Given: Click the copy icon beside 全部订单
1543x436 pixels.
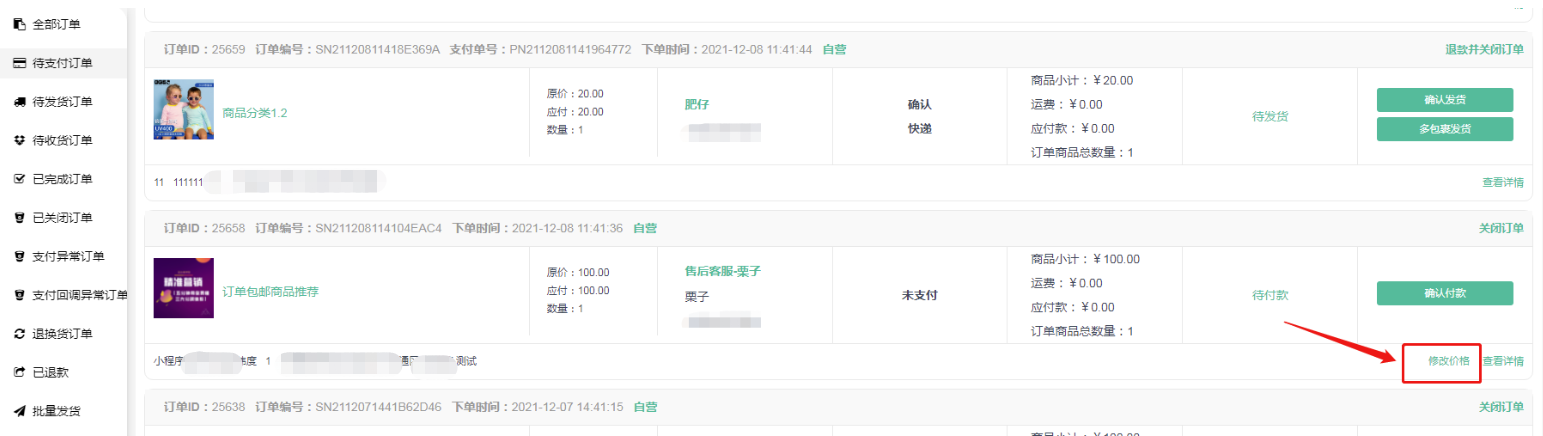Looking at the screenshot, I should click(19, 24).
